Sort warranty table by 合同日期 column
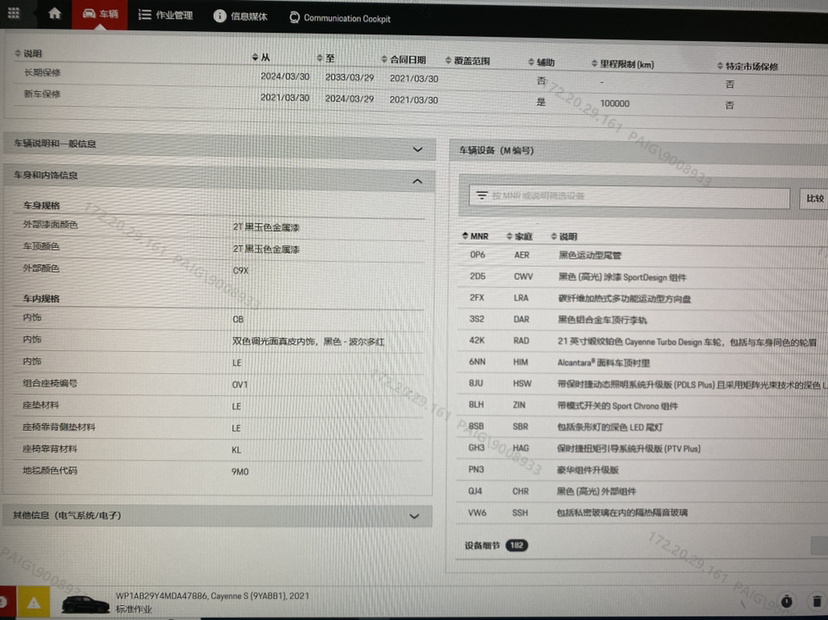This screenshot has width=828, height=620. pyautogui.click(x=403, y=60)
